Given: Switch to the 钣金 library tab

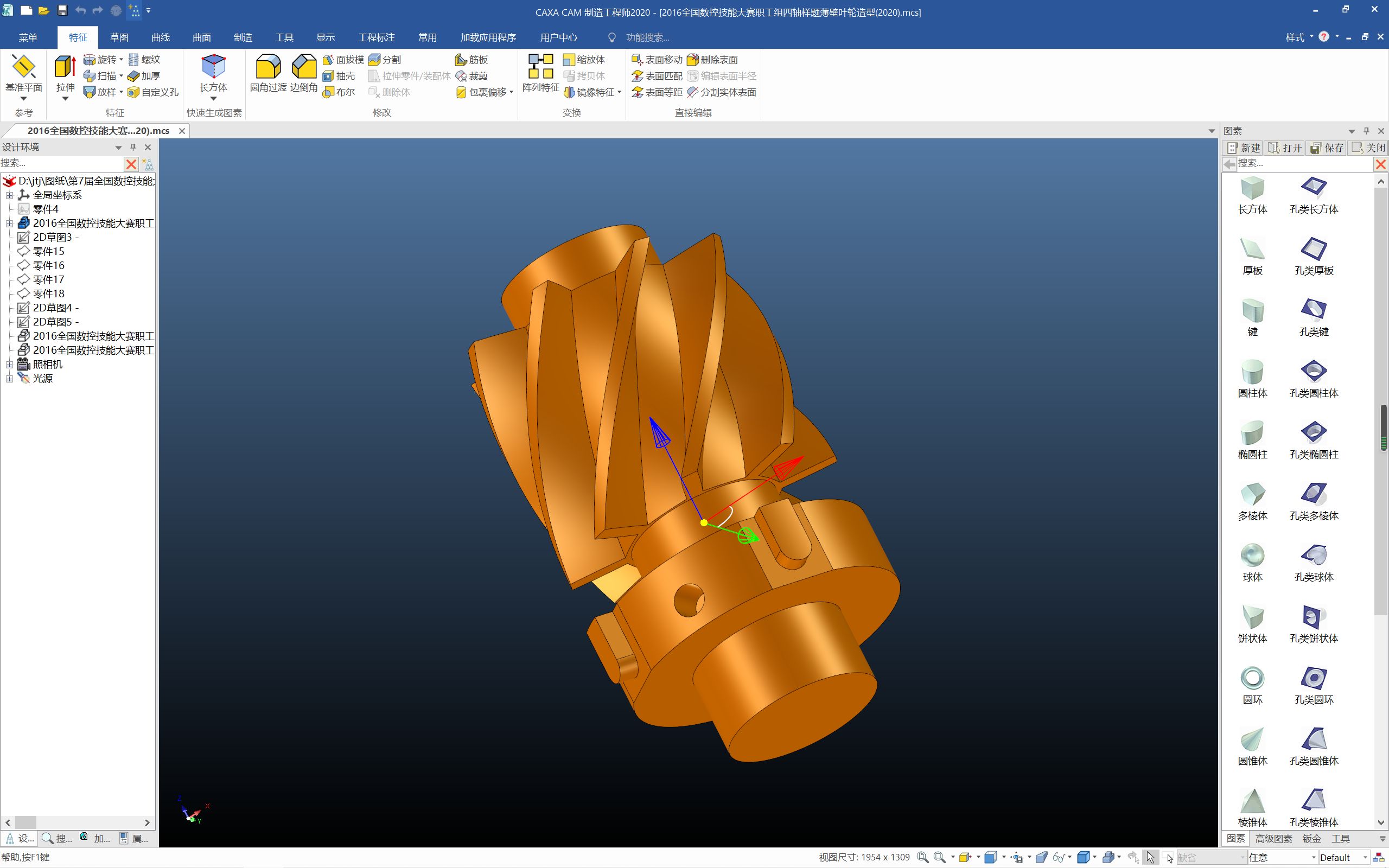Looking at the screenshot, I should coord(1311,839).
